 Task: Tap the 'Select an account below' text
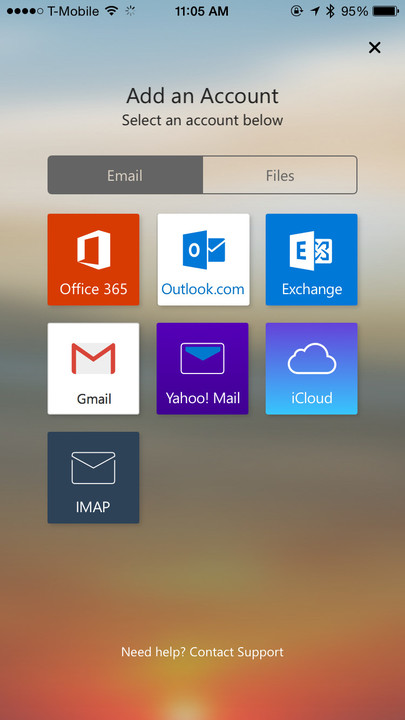coord(202,121)
